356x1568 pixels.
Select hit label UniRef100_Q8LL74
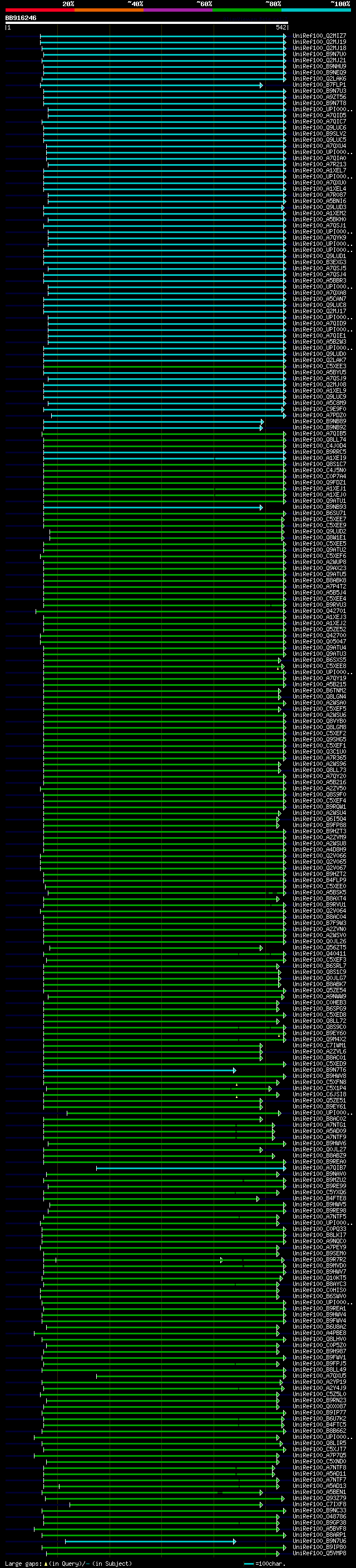point(319,439)
